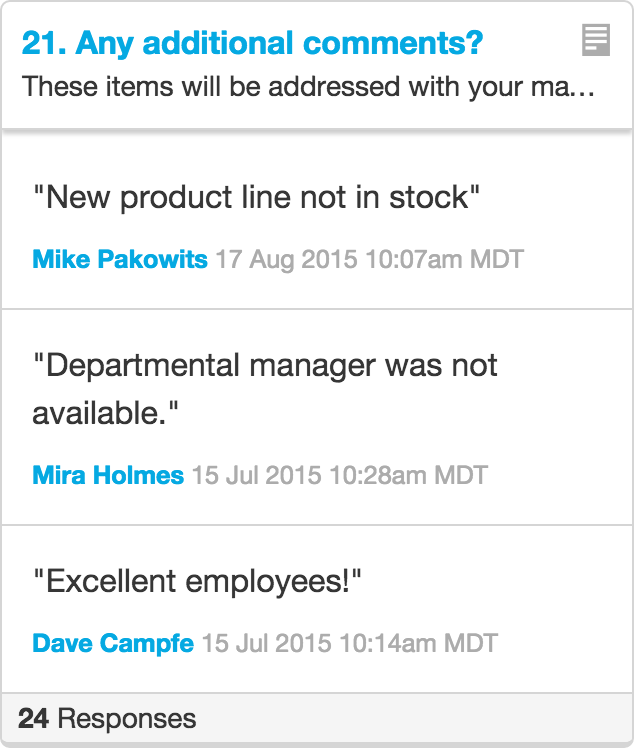Screen dimensions: 634x748
Task: Select the "New product line not in stock" comment
Action: coord(256,197)
